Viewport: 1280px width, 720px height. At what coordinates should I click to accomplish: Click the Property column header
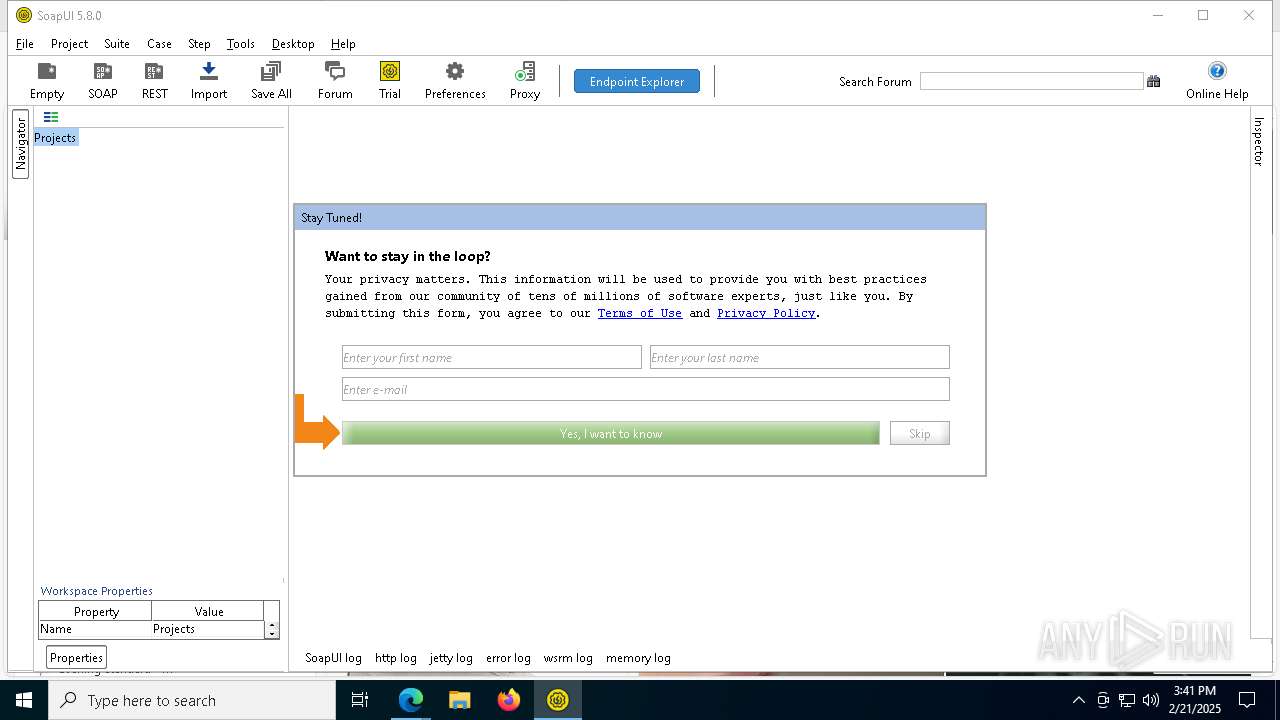point(96,611)
